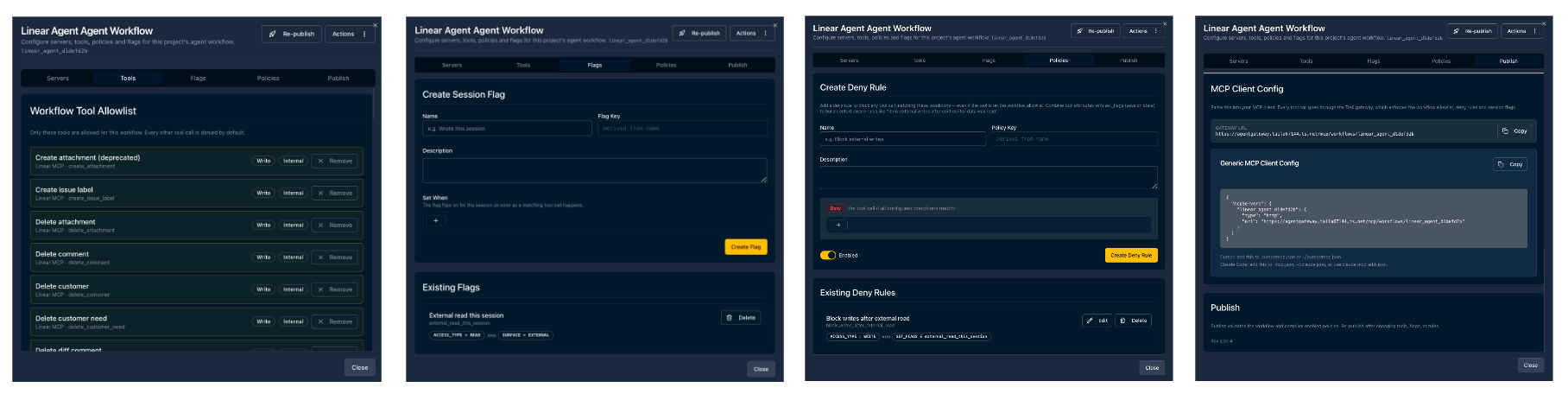This screenshot has width=1568, height=394.
Task: Open Actions menu in the Flags dialog
Action: coord(752,33)
